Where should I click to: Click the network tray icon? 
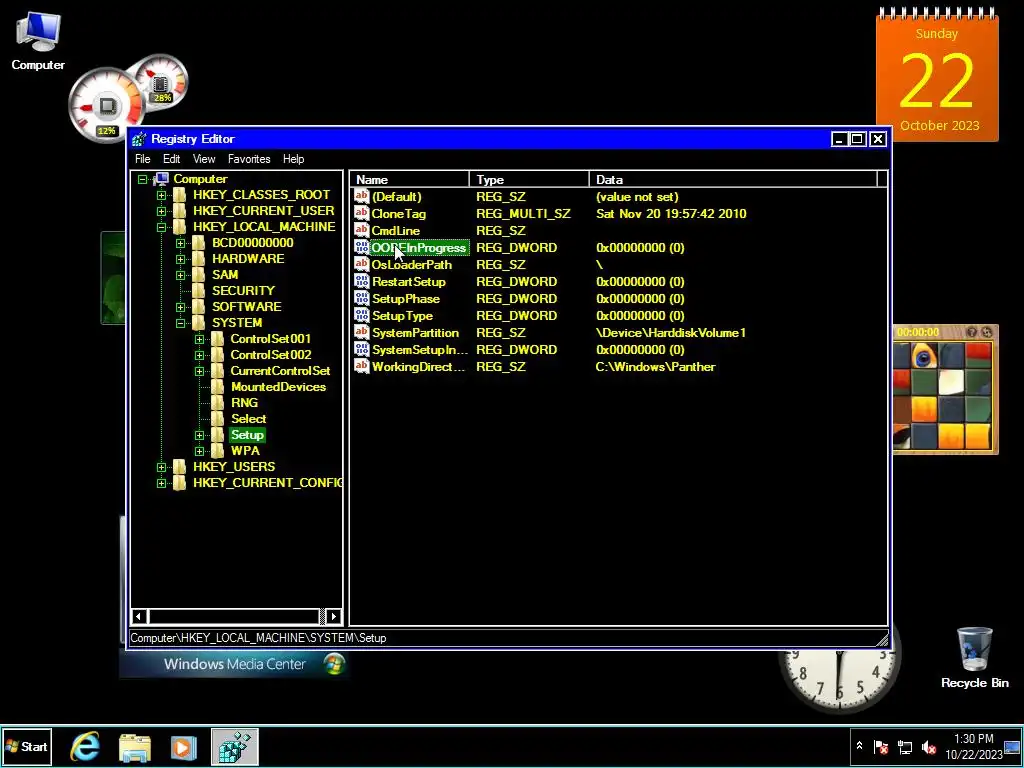904,746
